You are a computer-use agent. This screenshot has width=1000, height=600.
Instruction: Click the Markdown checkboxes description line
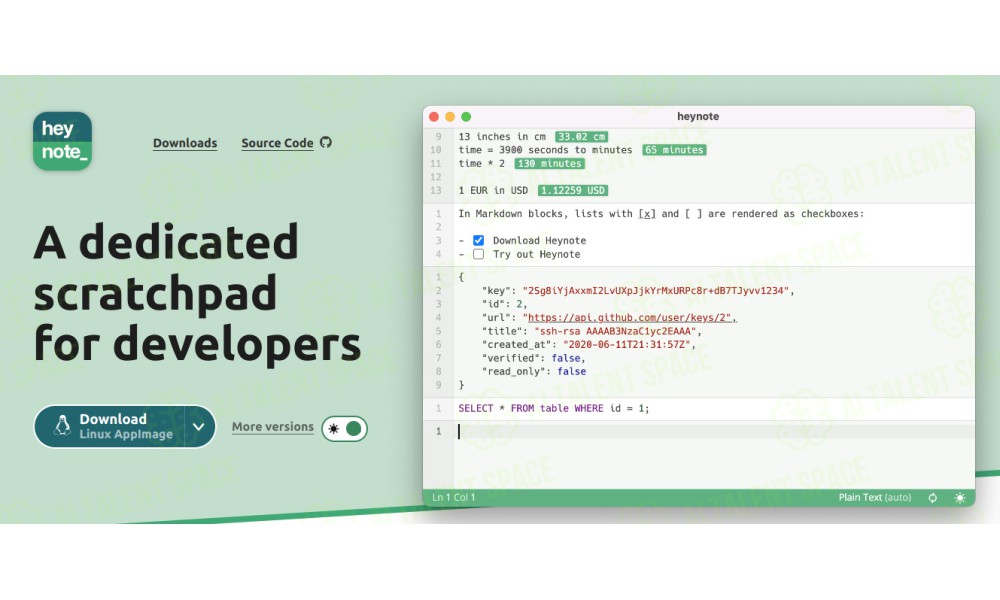661,214
